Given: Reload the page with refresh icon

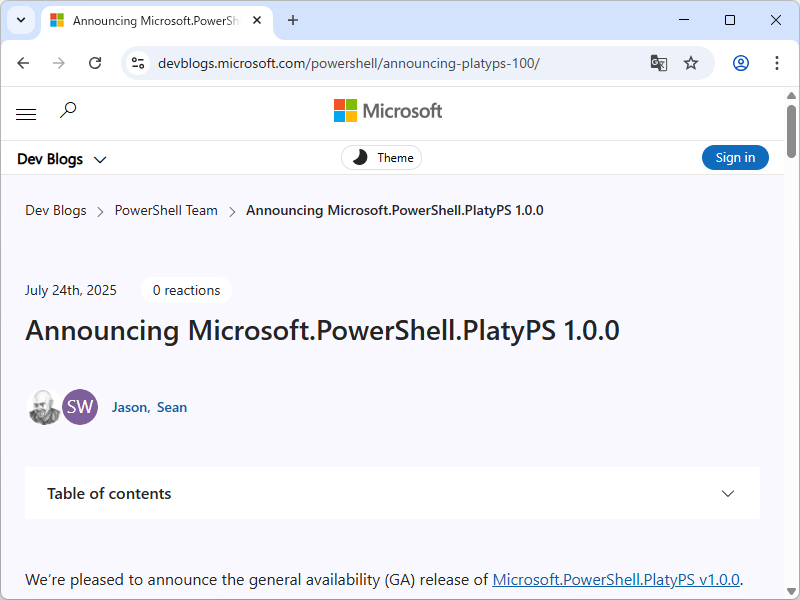Looking at the screenshot, I should pos(95,63).
